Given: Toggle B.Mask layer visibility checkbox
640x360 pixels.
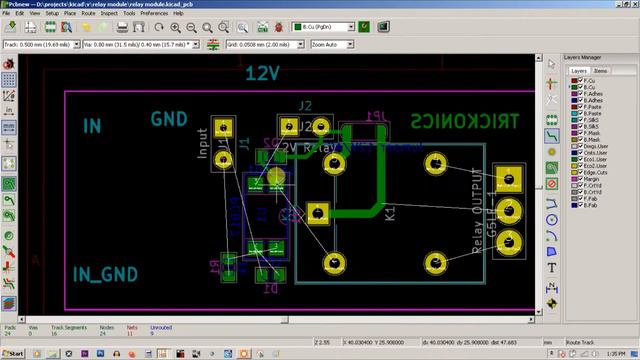Looking at the screenshot, I should point(580,139).
